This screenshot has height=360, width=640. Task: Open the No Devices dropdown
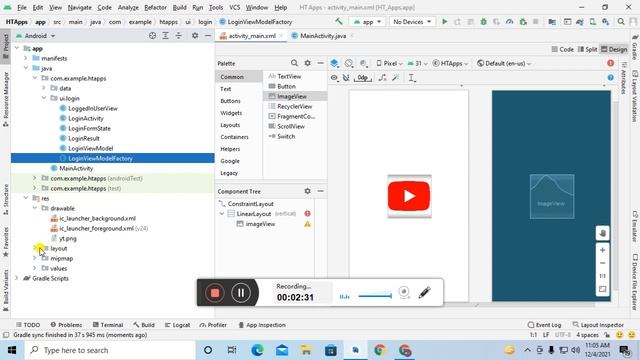coord(411,22)
